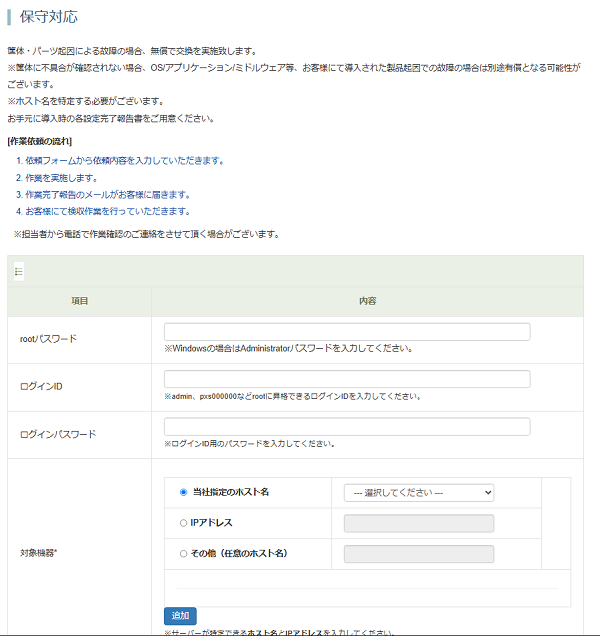Viewport: 600px width, 636px height.
Task: Click the 筐体・パーツ起因による故障 sentence
Action: click(132, 52)
